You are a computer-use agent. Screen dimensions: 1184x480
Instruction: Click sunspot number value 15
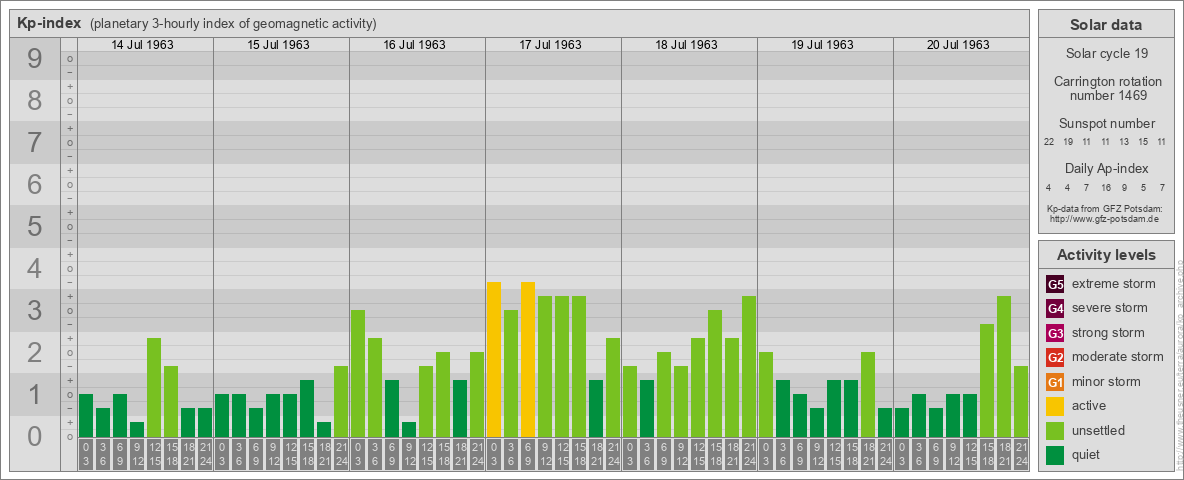1143,142
